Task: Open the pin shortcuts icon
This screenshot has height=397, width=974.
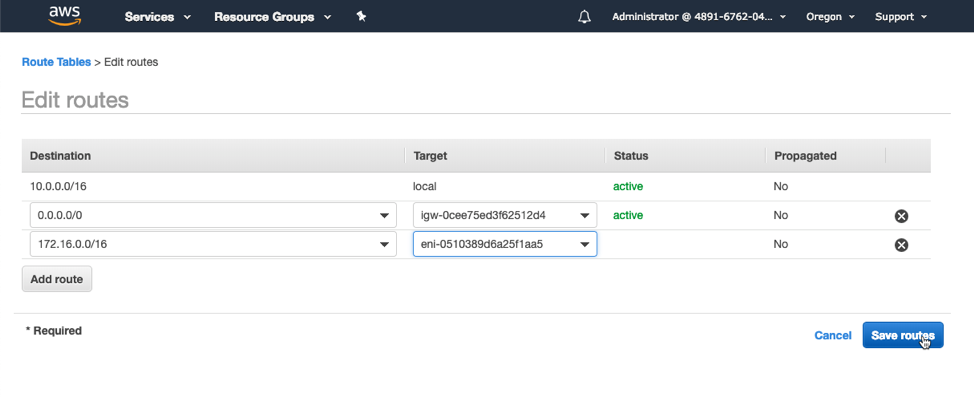Action: [x=361, y=17]
